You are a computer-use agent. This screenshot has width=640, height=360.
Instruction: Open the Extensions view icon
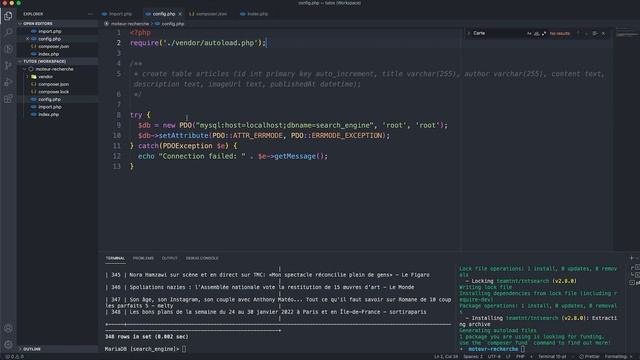click(x=8, y=99)
